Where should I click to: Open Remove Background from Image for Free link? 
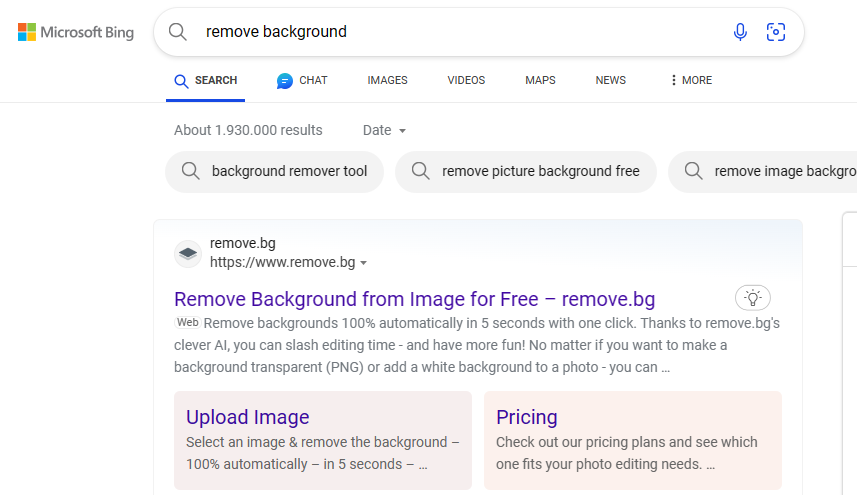click(x=414, y=299)
